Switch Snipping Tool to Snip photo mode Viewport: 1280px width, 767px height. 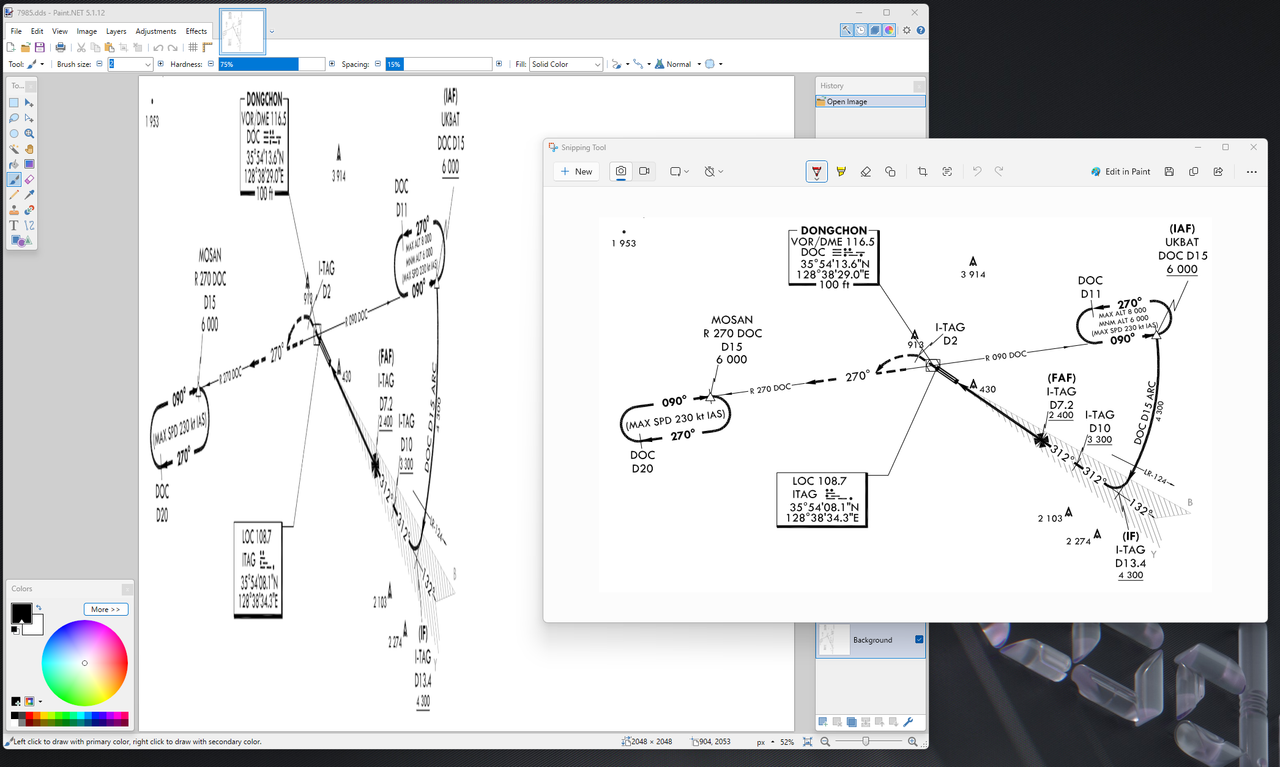pos(621,171)
